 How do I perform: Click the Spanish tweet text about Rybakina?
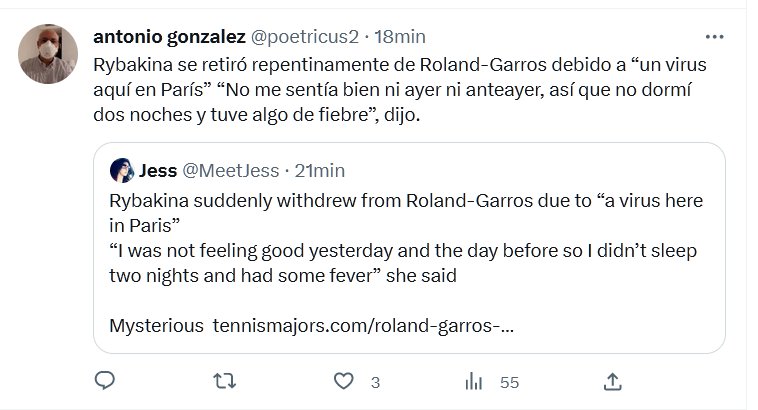coord(400,90)
